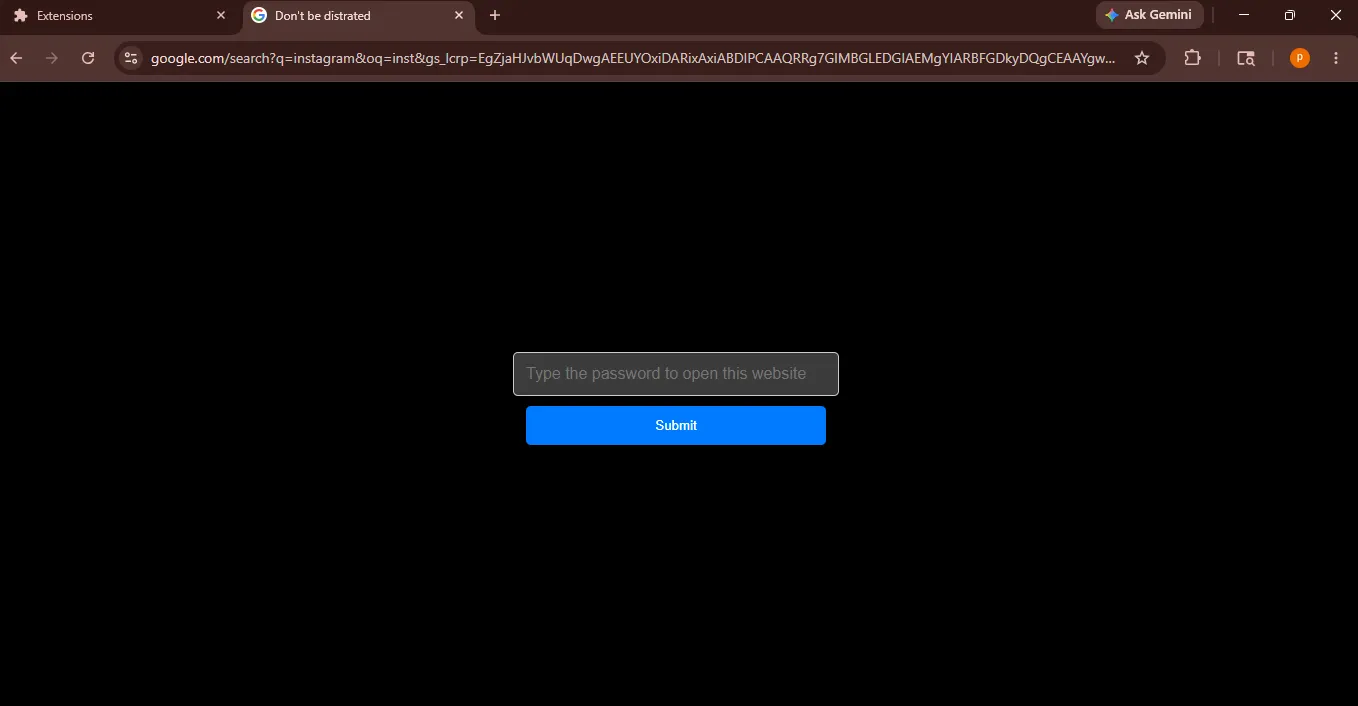The height and width of the screenshot is (706, 1358).
Task: Open the Extensions puzzle-piece menu
Action: pos(1192,58)
